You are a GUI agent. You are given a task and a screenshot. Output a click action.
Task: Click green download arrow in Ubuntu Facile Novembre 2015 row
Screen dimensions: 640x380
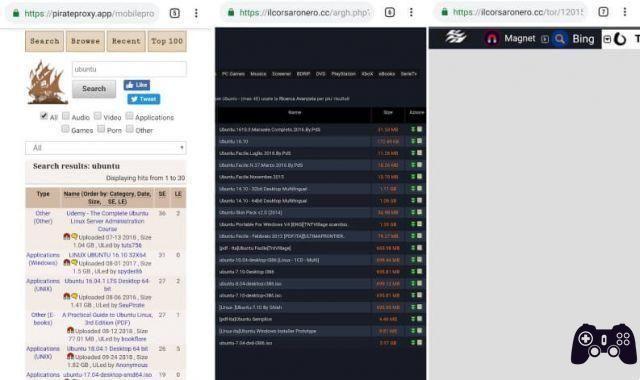[413, 177]
